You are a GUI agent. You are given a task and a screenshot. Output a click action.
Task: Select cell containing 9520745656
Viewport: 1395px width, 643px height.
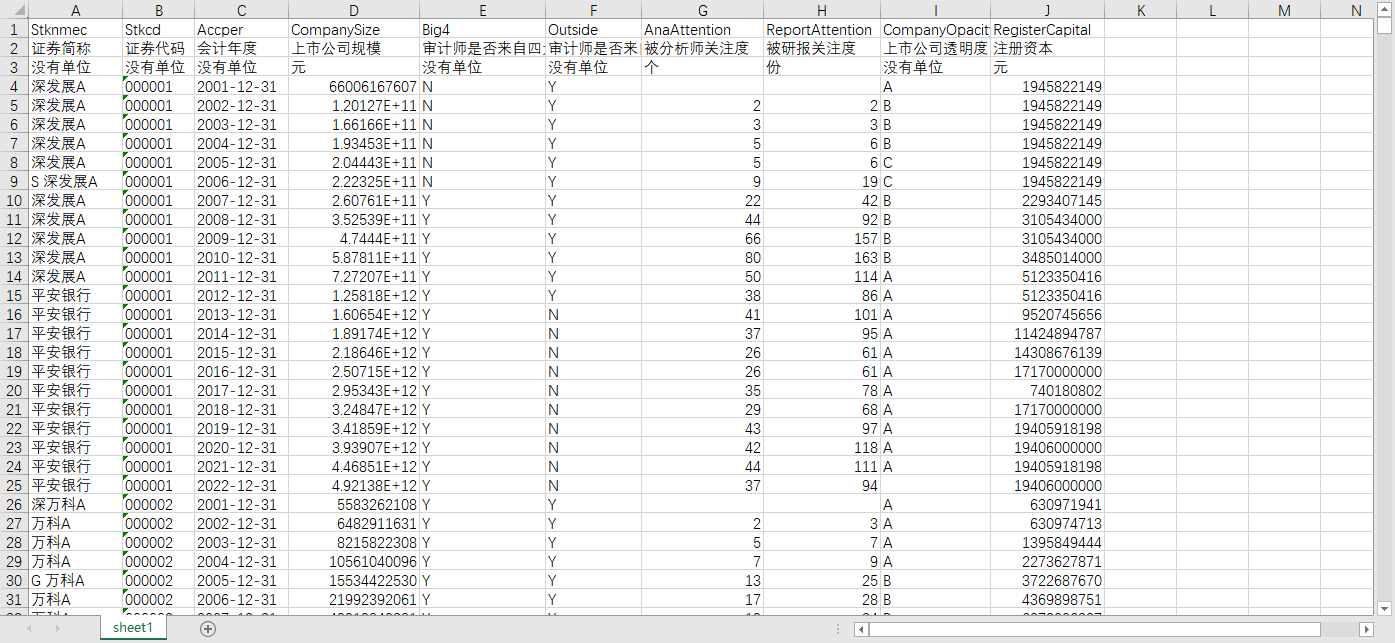click(1047, 315)
